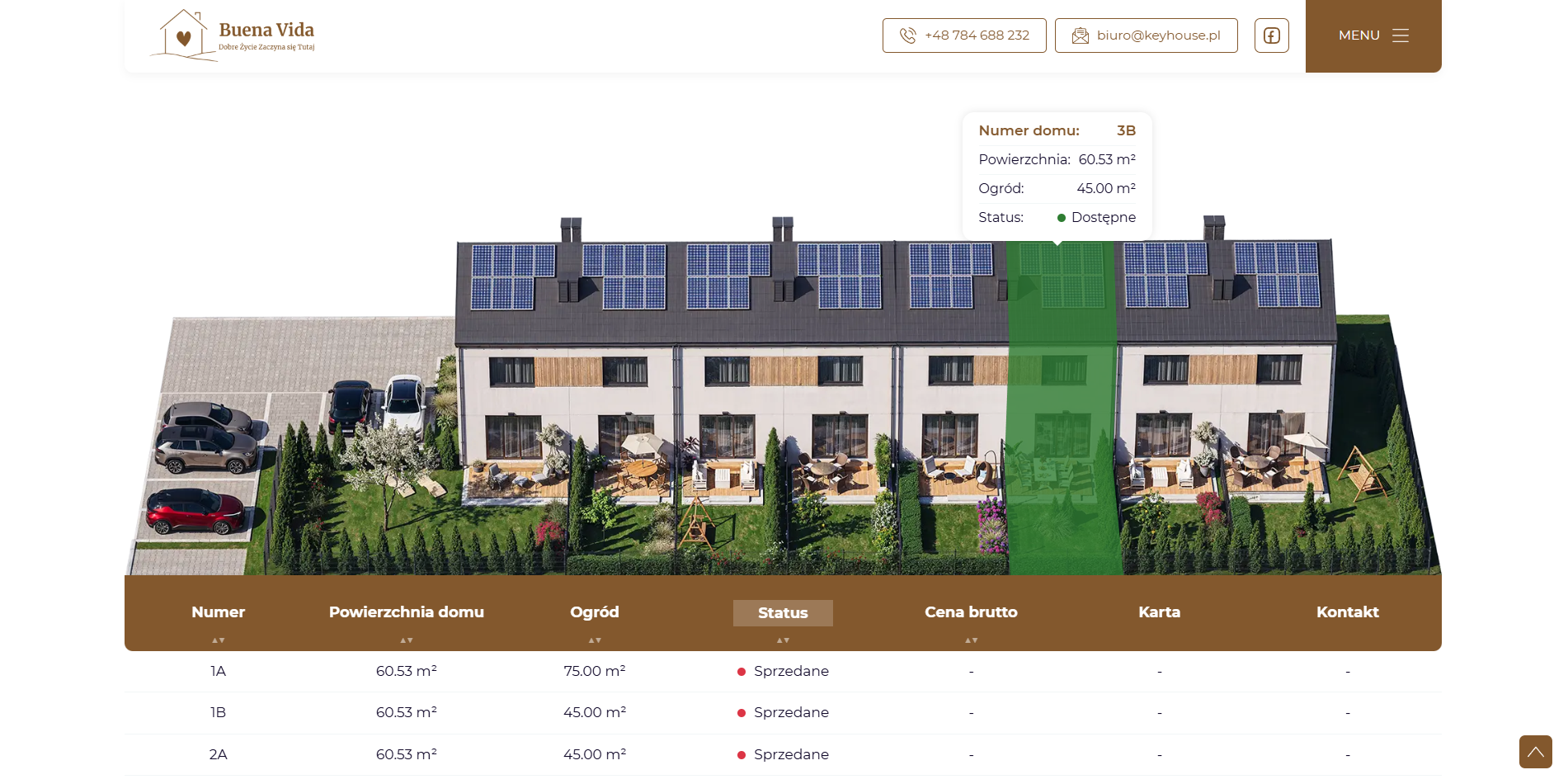Select the Status column header

tap(783, 613)
